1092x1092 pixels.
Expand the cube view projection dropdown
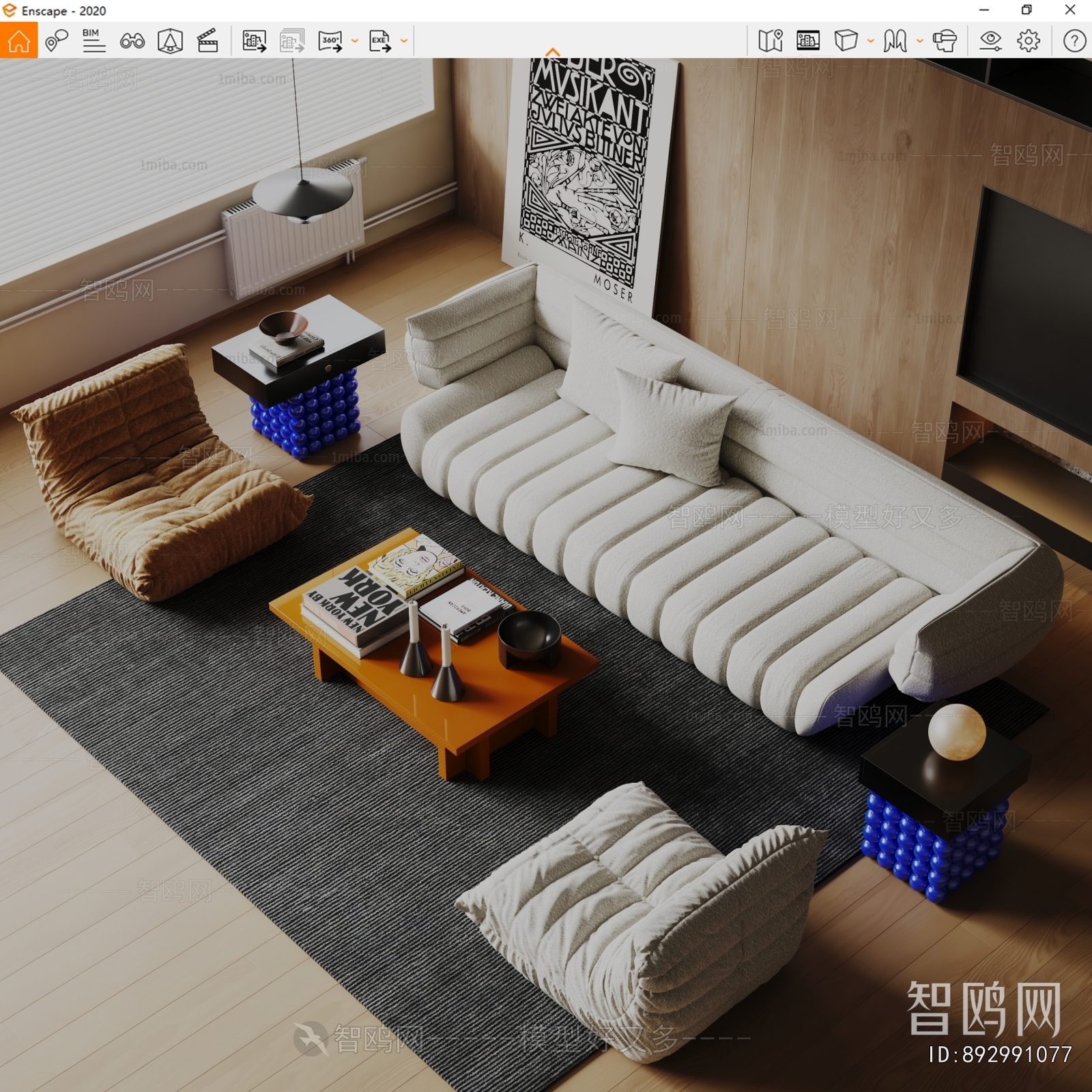tap(871, 41)
